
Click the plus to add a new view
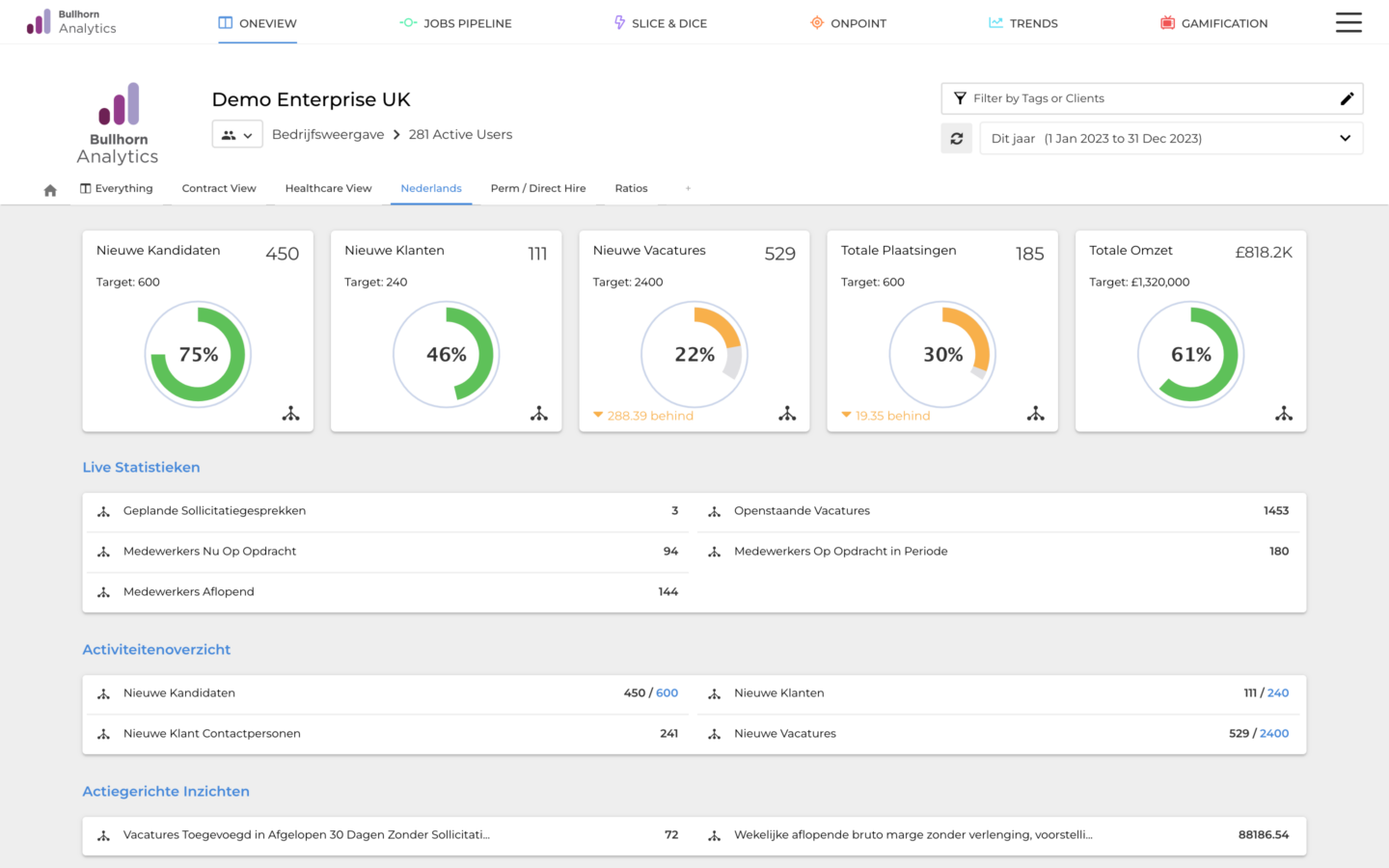pos(688,188)
